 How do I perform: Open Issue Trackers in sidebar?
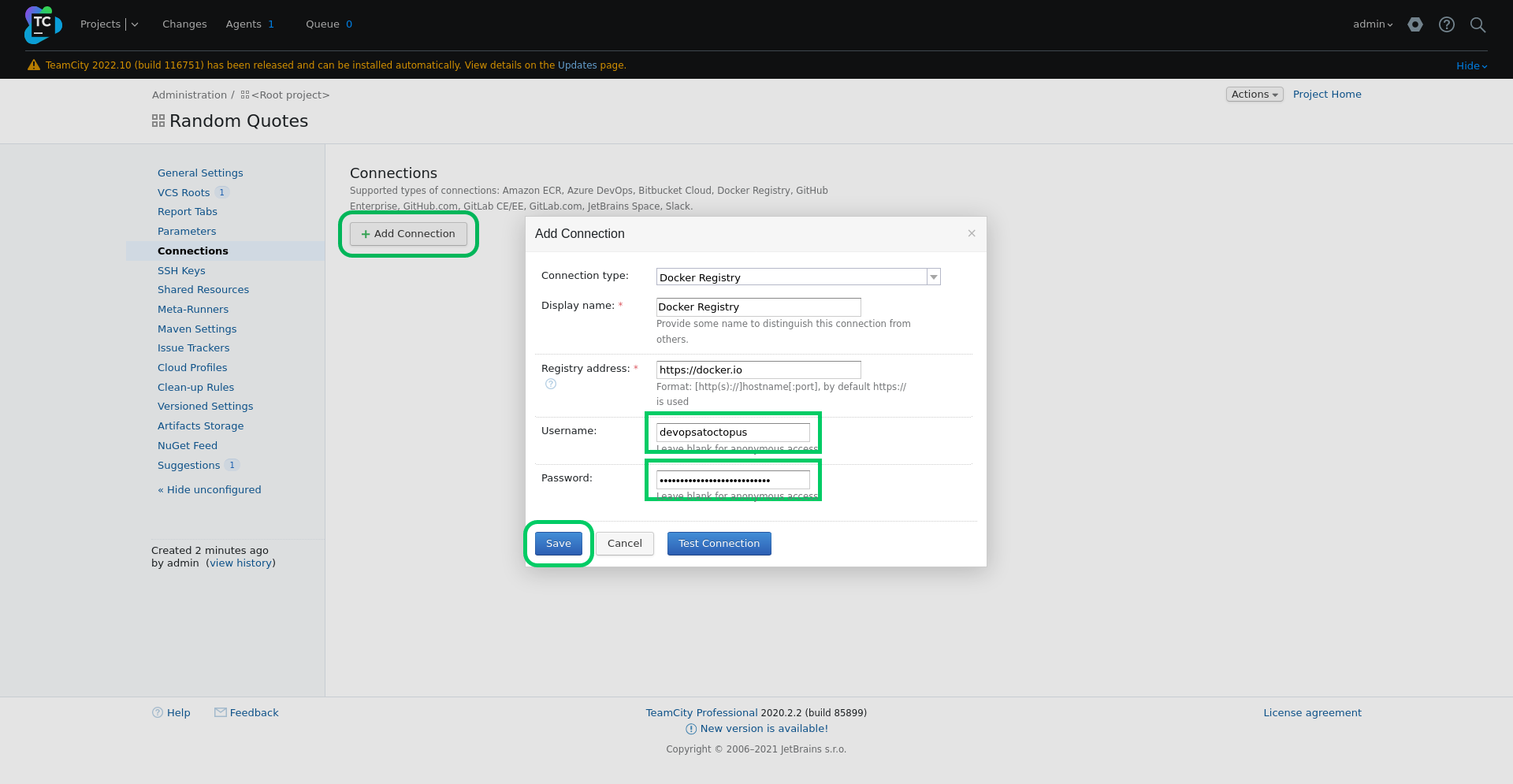pos(194,347)
